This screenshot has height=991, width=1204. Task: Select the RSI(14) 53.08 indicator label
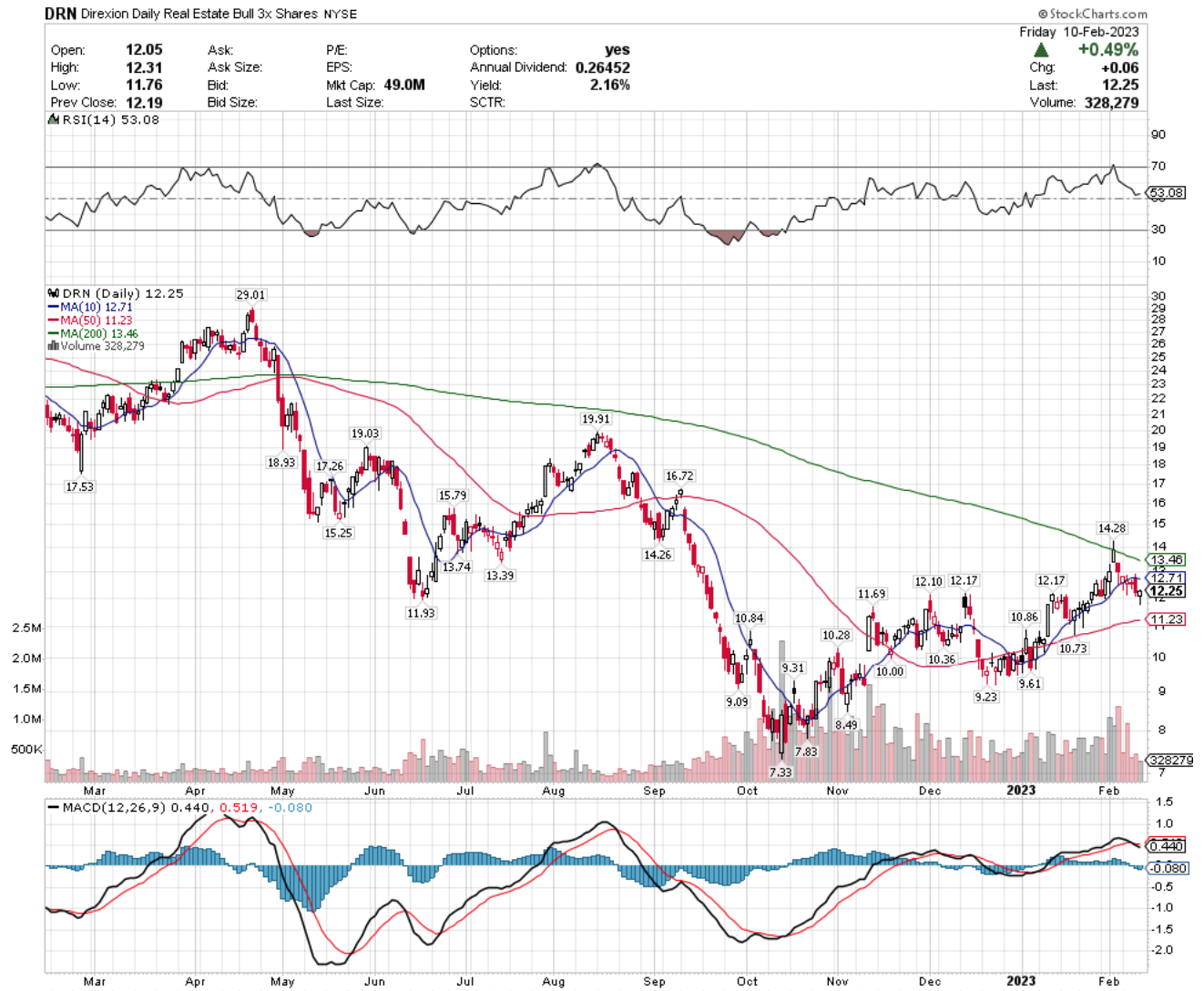click(104, 119)
